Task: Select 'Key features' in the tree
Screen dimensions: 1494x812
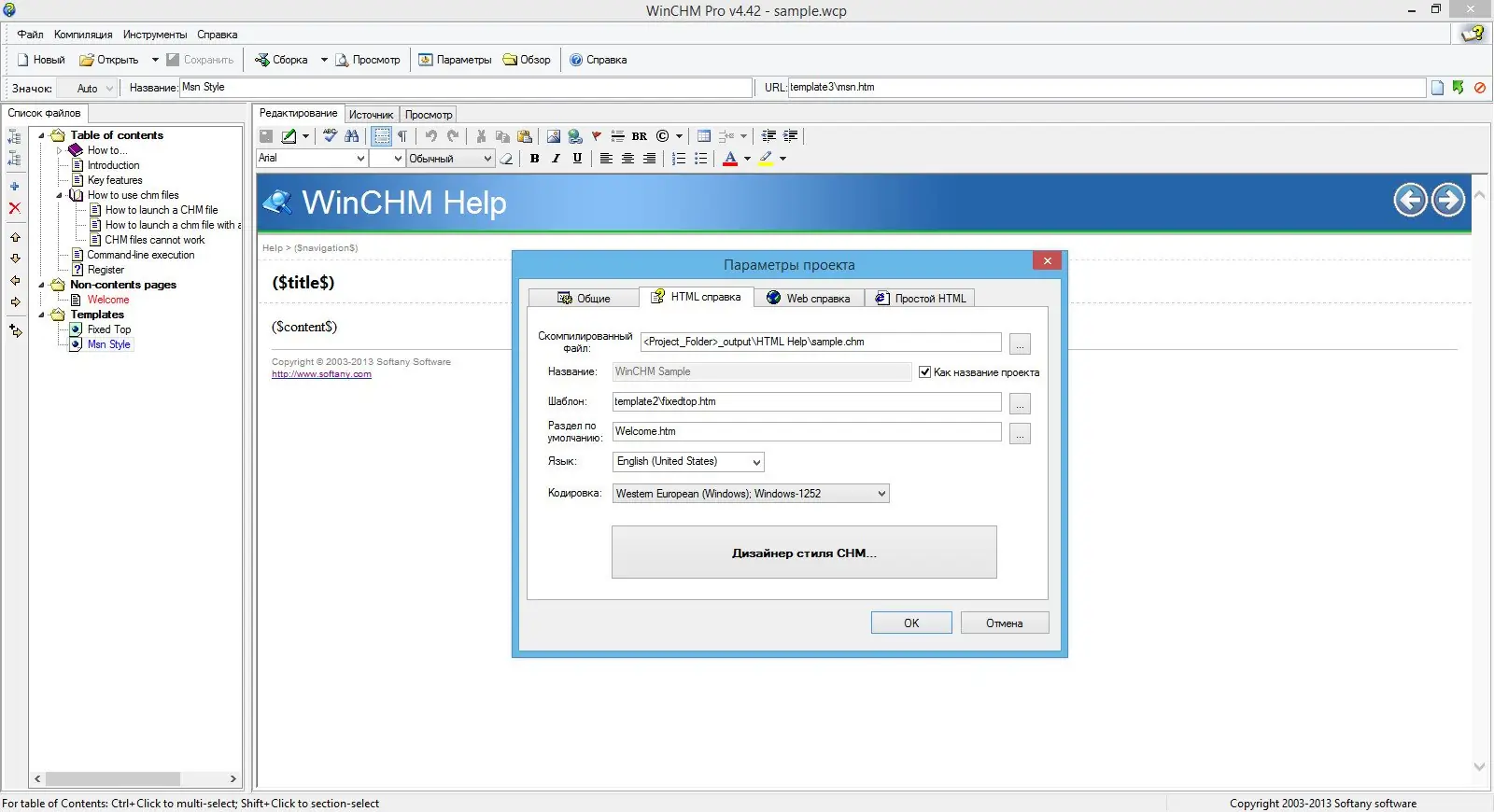Action: pos(115,180)
